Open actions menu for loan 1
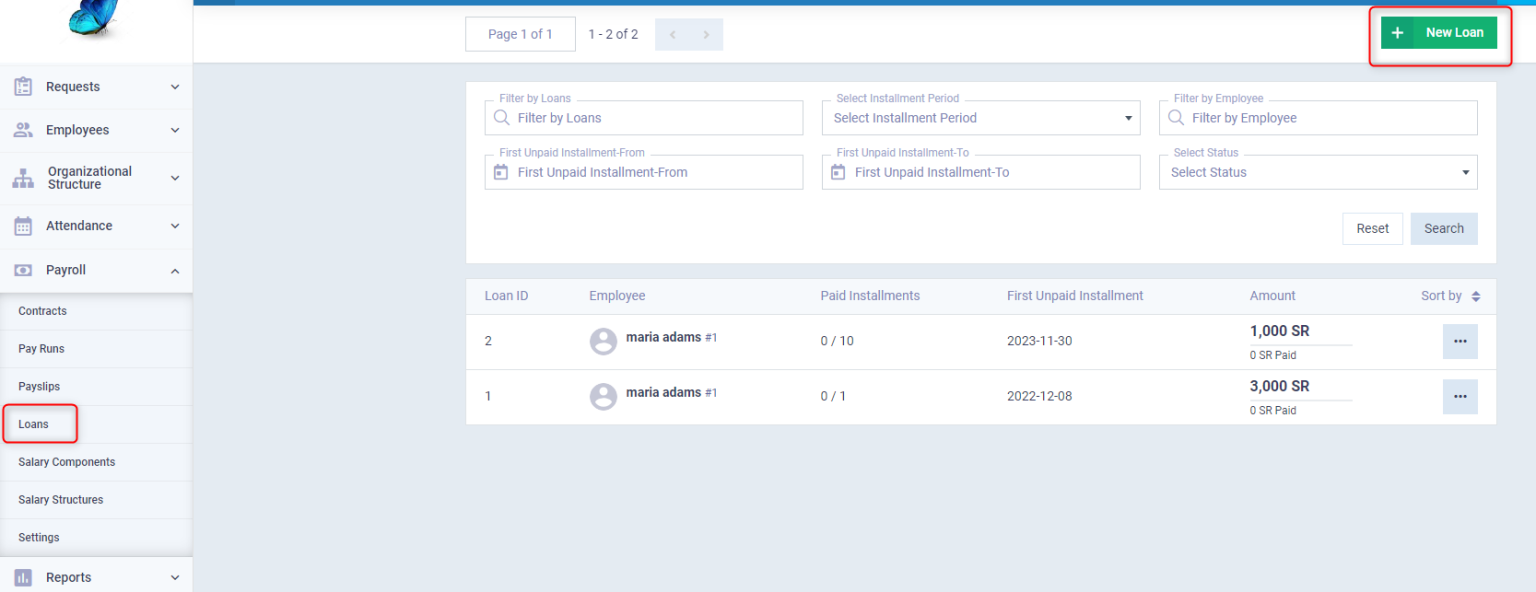This screenshot has height=592, width=1536. (x=1460, y=396)
